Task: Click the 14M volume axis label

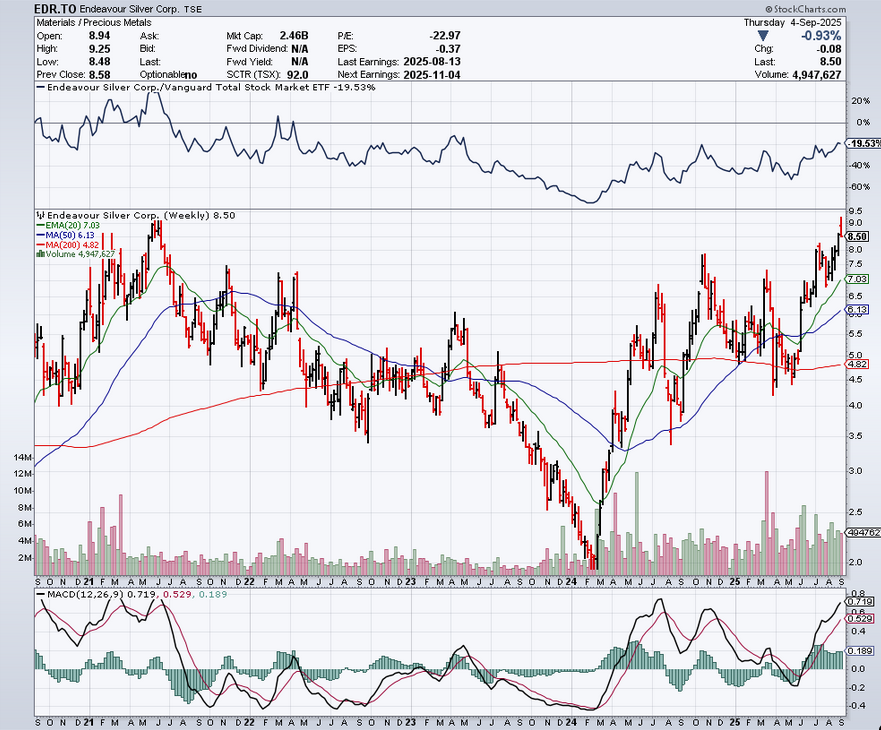Action: pos(24,457)
